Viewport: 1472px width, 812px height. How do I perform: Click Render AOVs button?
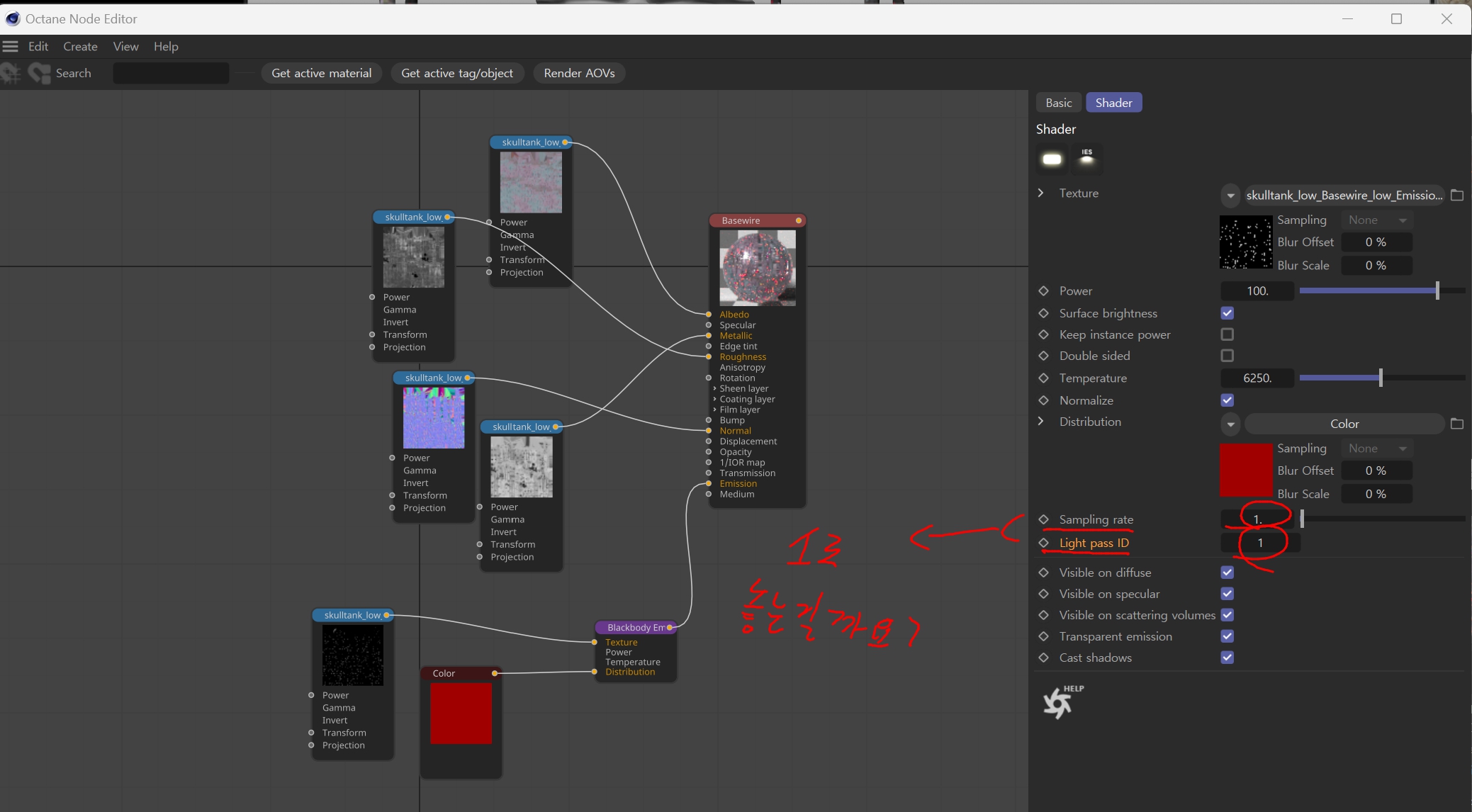(579, 73)
